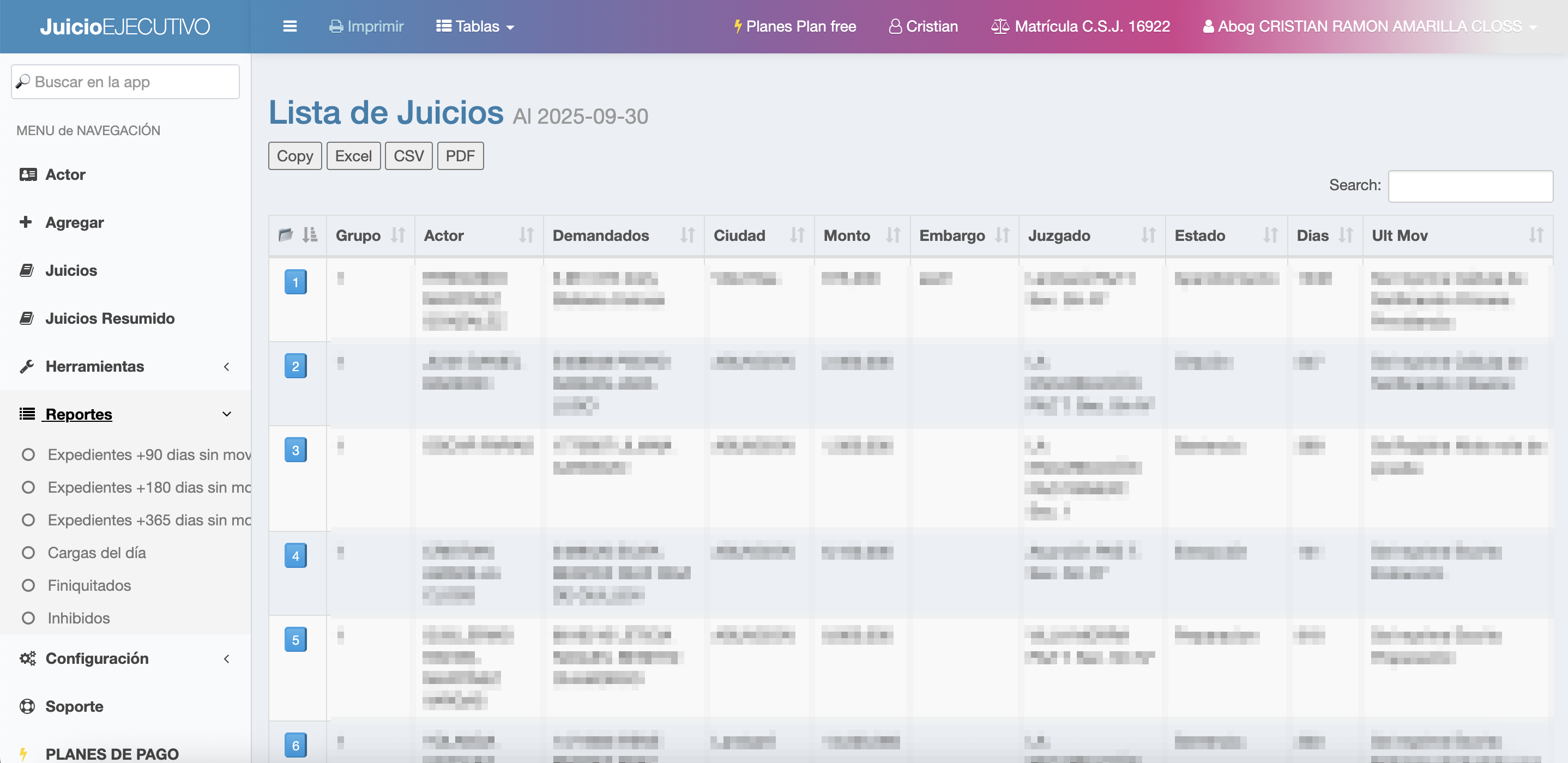
Task: Select the Finiquitados report option
Action: (x=89, y=585)
